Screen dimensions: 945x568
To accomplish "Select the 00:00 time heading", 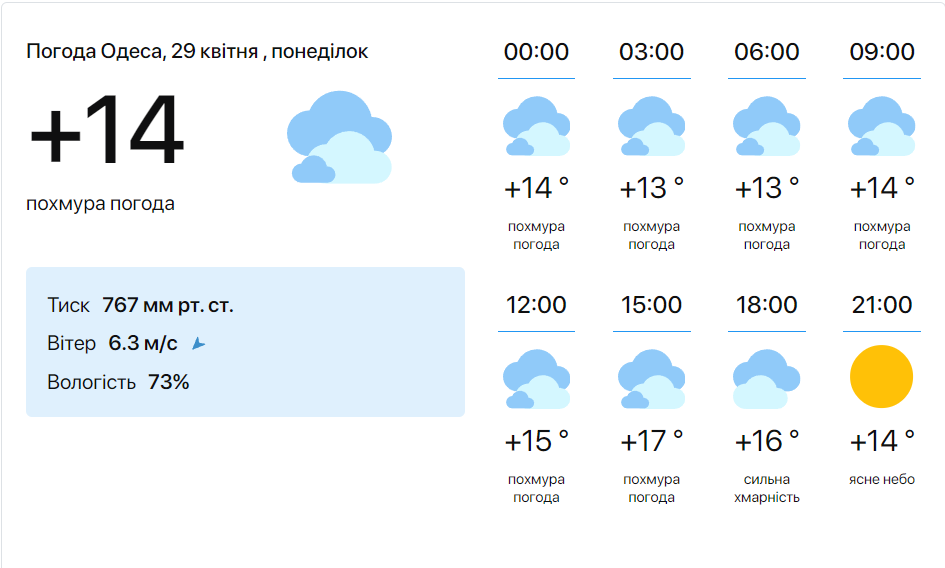I will click(x=536, y=52).
